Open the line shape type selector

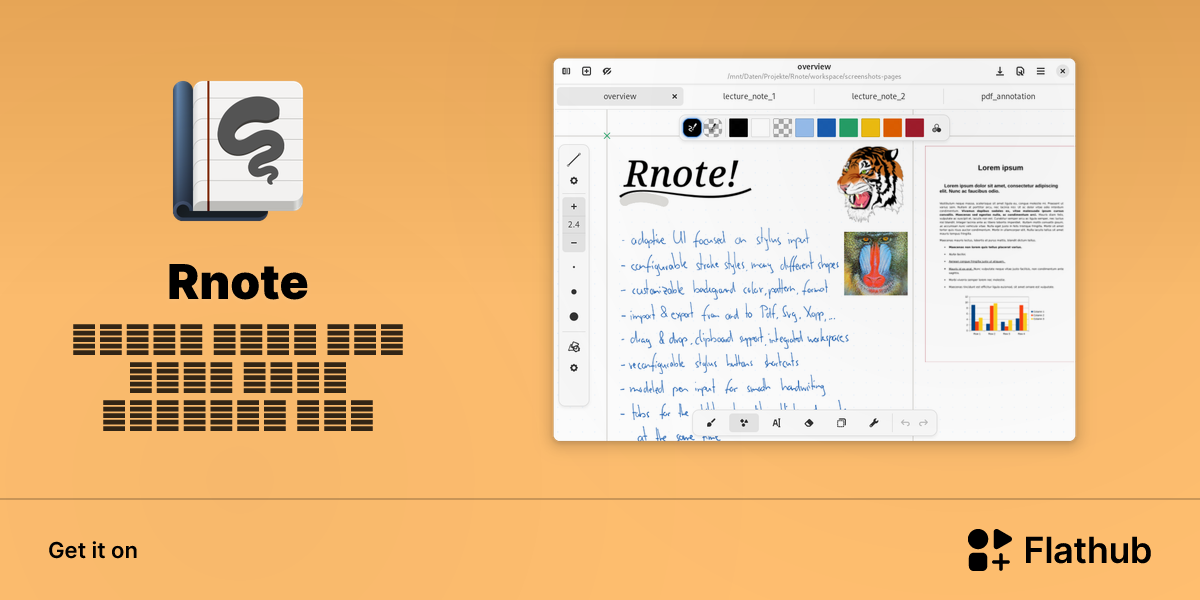(574, 159)
